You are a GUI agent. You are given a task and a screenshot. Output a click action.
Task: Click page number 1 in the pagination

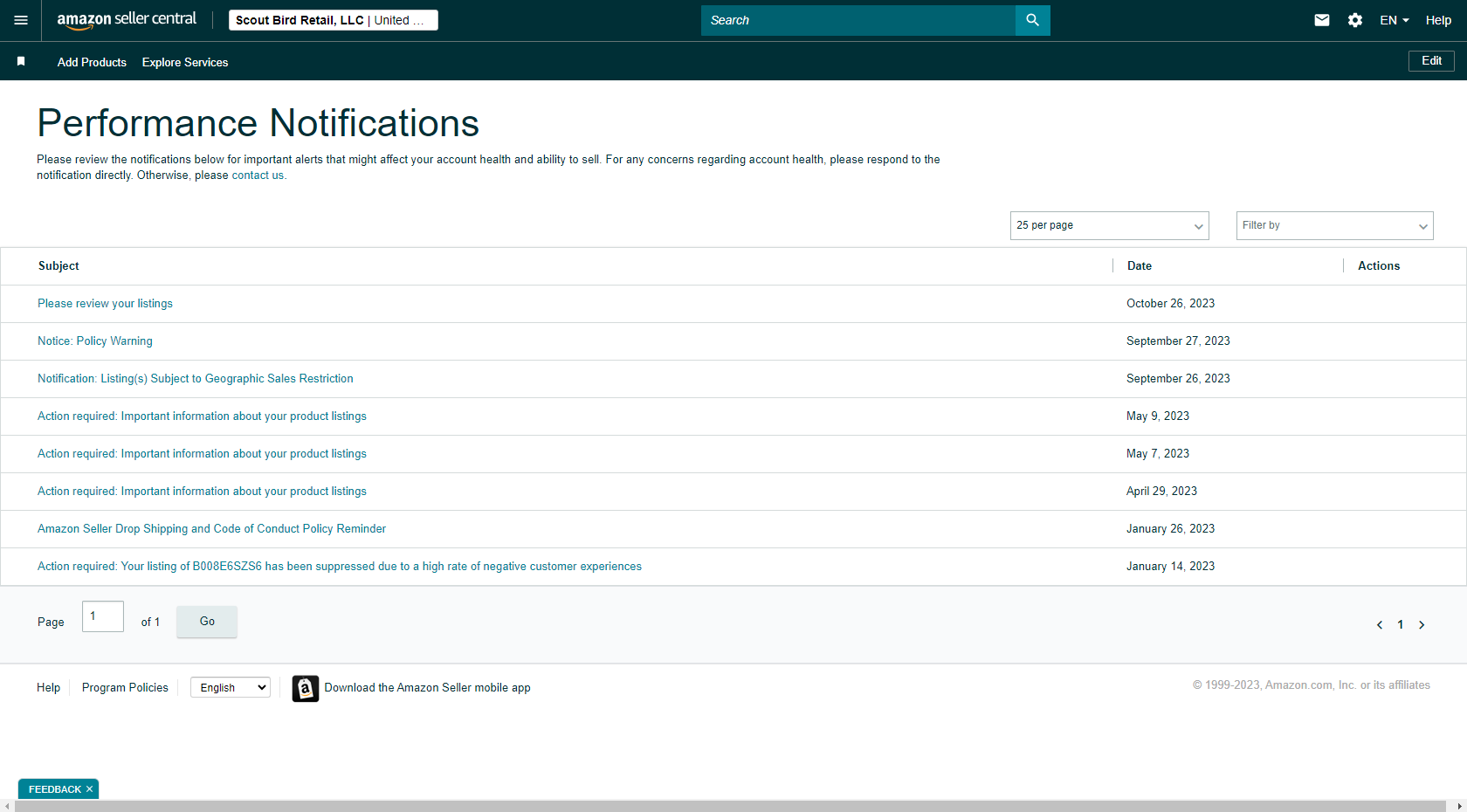point(1401,625)
